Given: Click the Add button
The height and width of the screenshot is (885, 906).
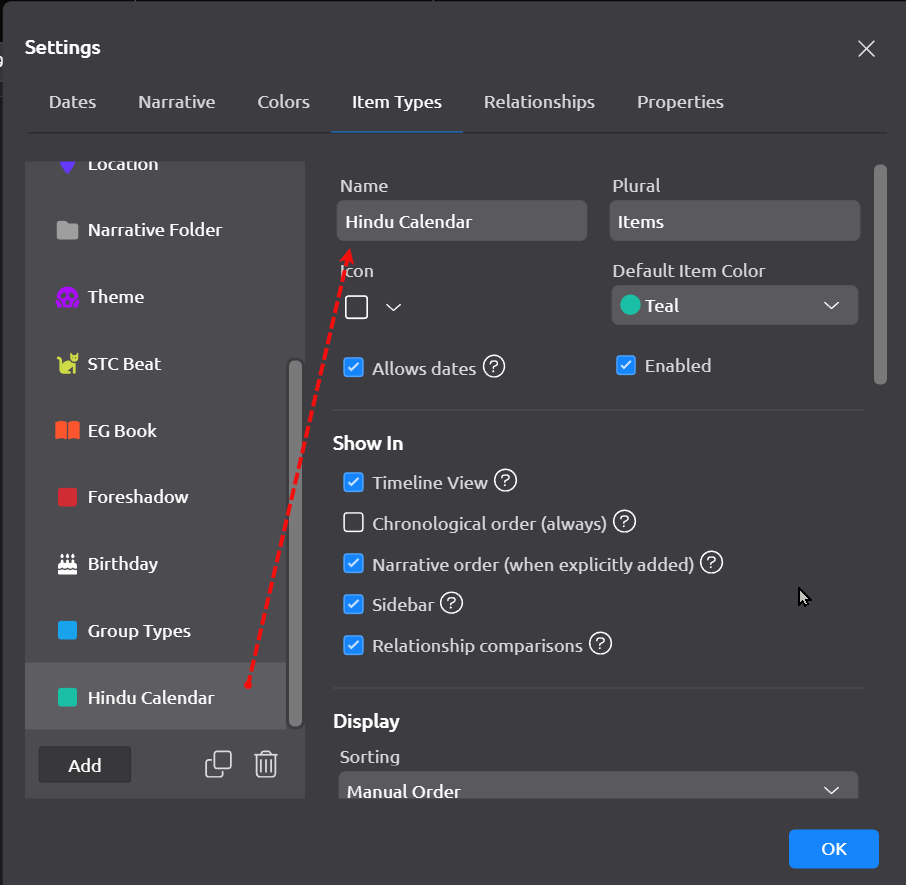Looking at the screenshot, I should [x=85, y=765].
